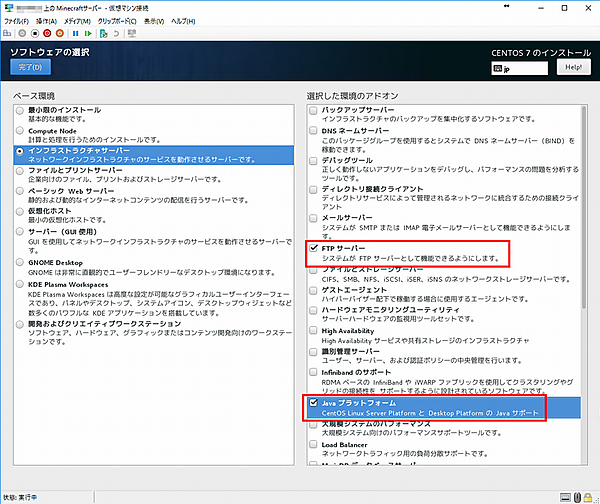
Task: Click the Ctrl+Alt+Del toolbar icon
Action: coord(9,32)
